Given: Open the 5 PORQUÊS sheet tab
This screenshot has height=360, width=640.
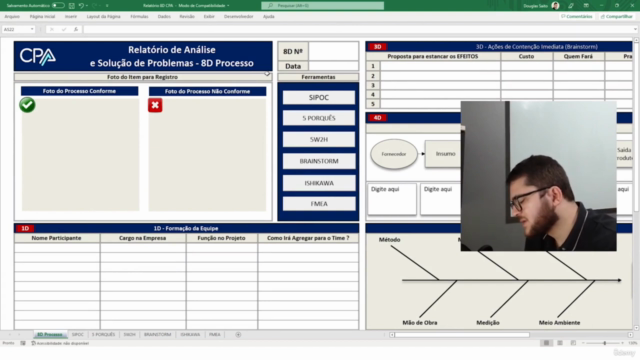Looking at the screenshot, I should point(103,335).
